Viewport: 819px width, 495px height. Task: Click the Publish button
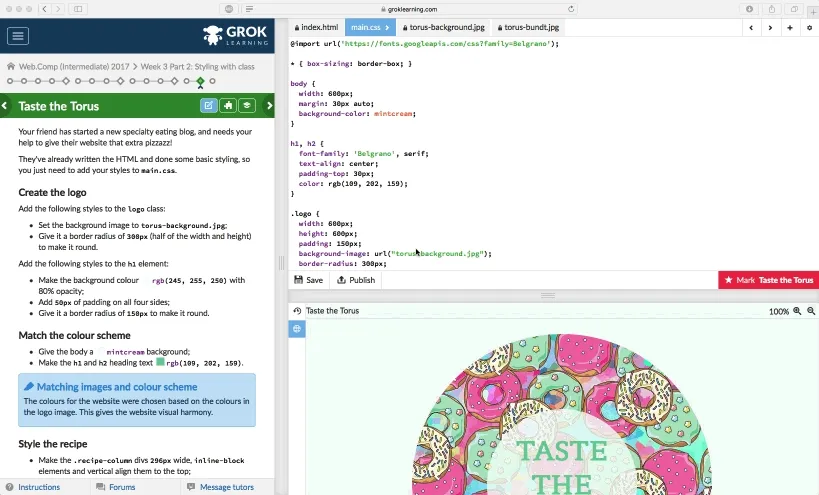356,280
